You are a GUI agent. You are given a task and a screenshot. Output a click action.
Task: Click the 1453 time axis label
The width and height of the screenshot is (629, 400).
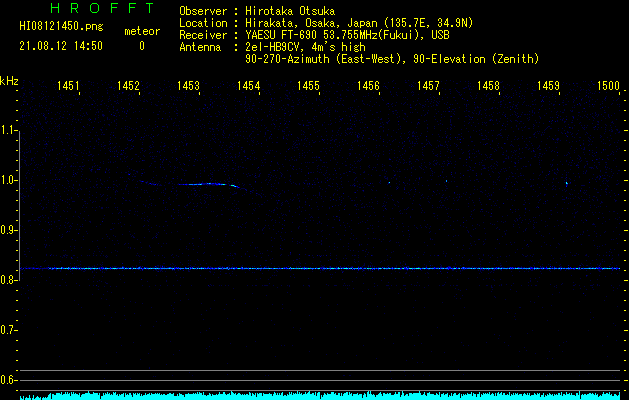(x=188, y=86)
